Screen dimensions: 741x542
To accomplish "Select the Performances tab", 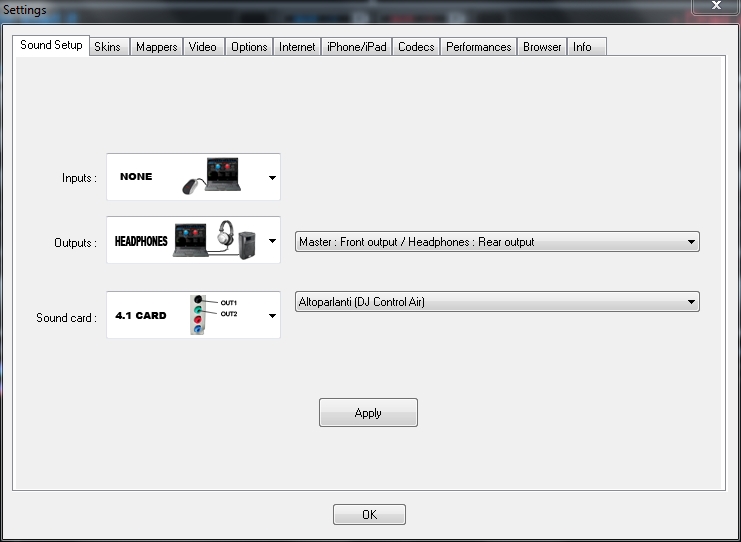I will tap(479, 47).
